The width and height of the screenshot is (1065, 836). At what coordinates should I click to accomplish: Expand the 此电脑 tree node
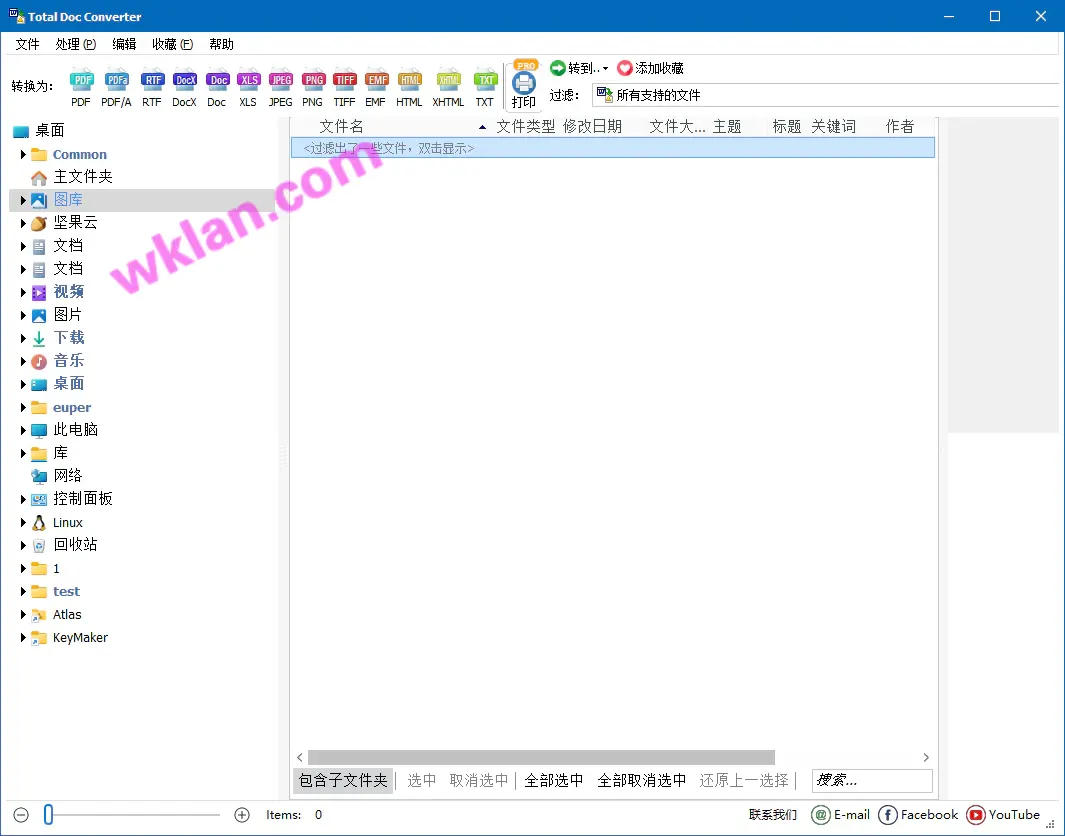pyautogui.click(x=22, y=430)
